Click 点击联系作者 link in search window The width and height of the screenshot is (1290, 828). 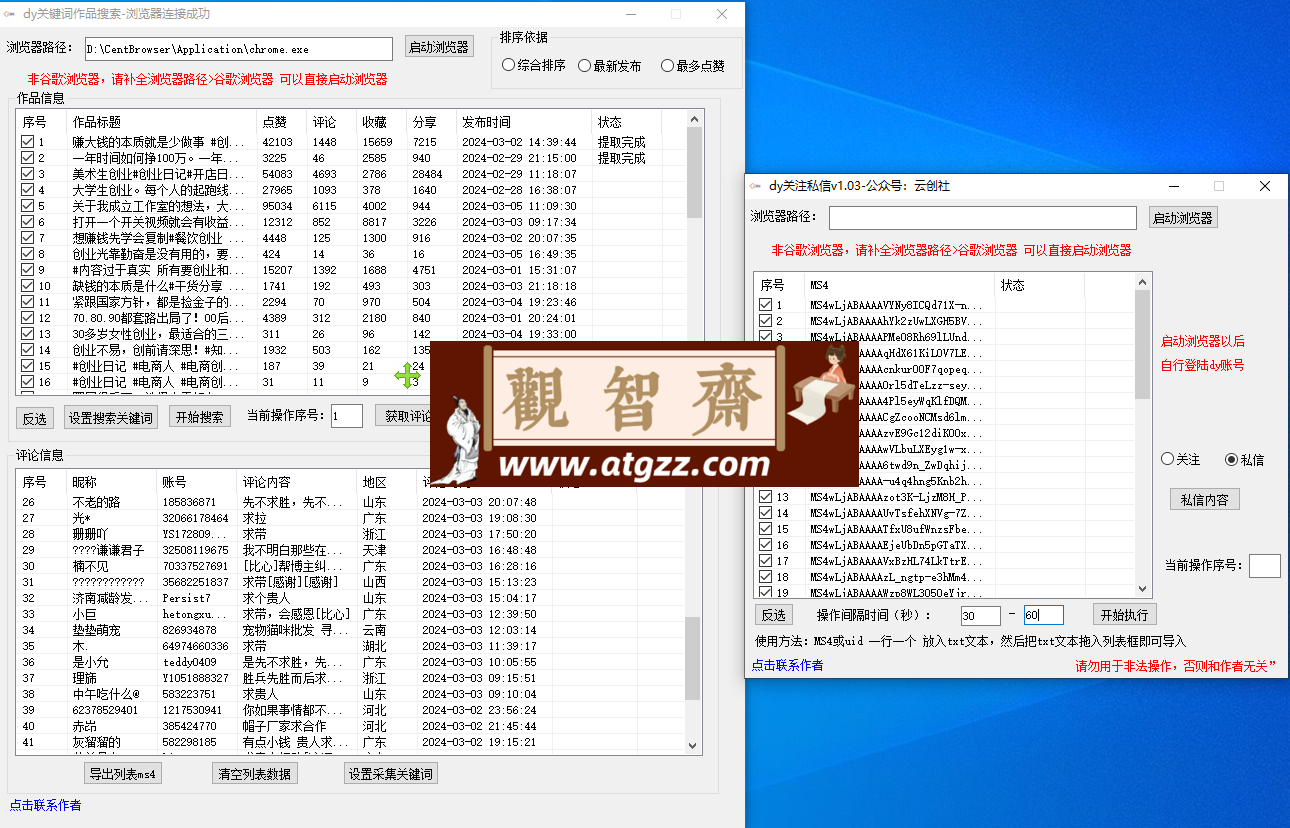tap(45, 805)
